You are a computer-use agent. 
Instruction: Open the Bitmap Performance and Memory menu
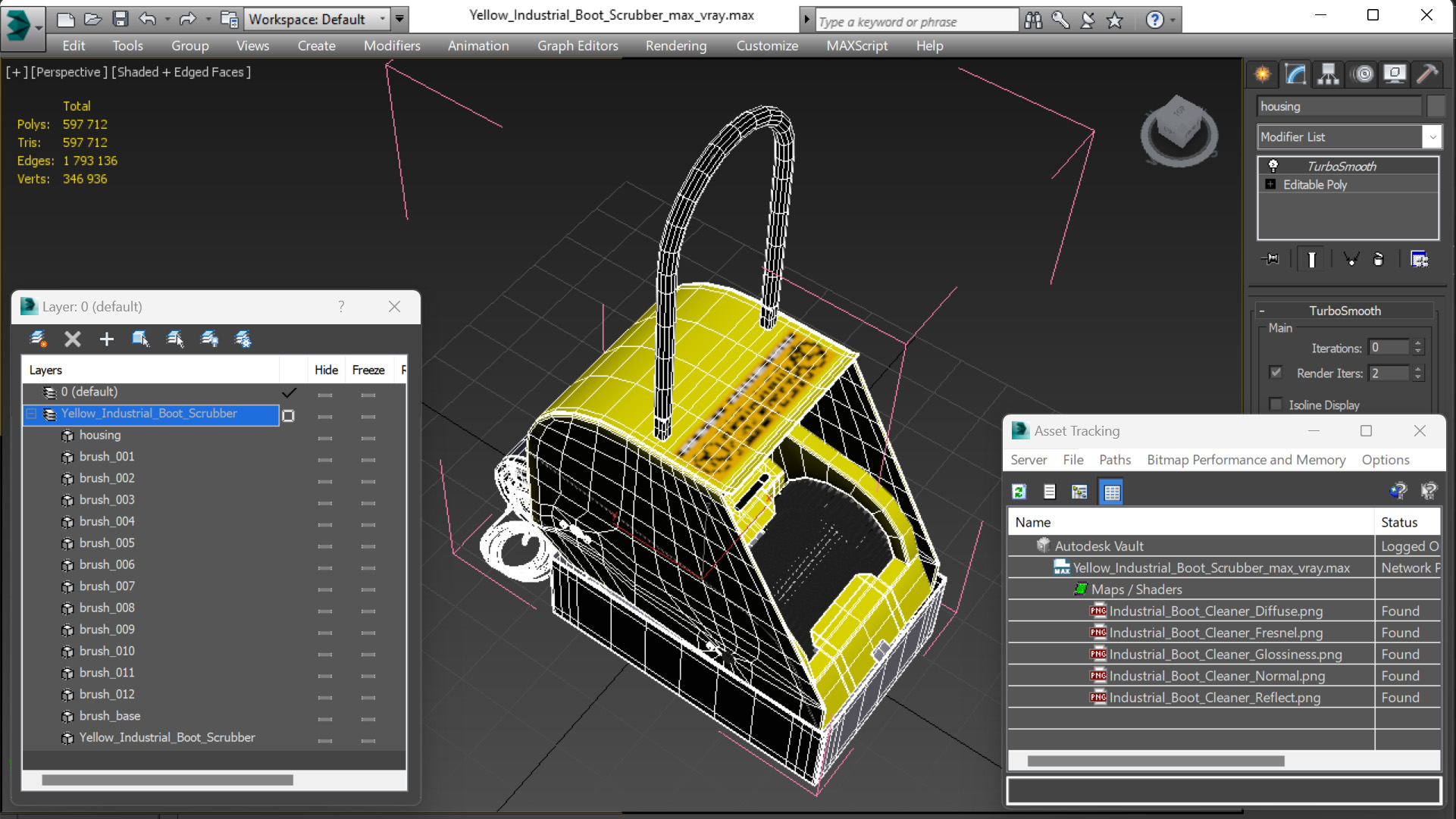1245,460
